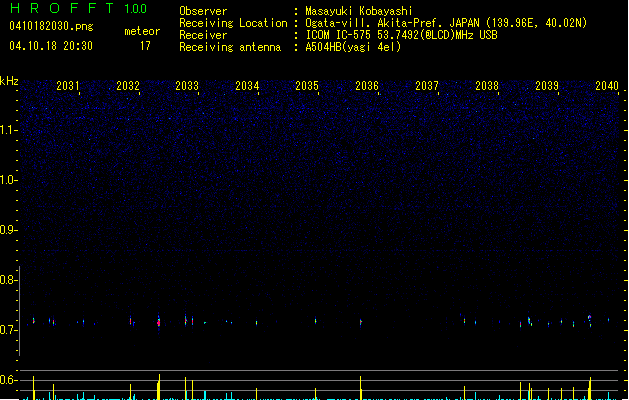Click time axis marker 2033
Viewport: 629px width, 400px height.
[x=187, y=86]
